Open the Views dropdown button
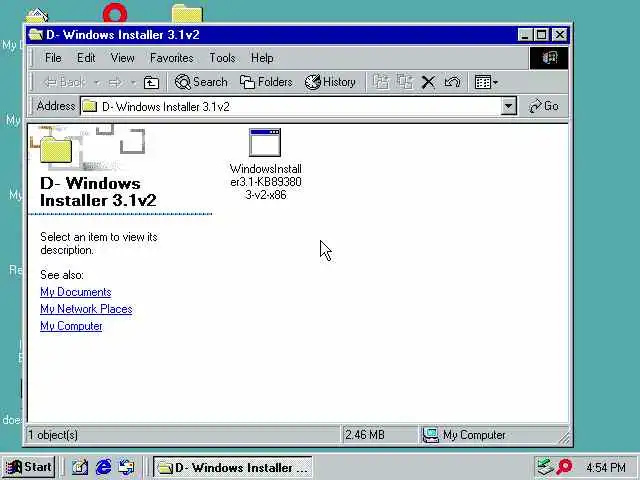The width and height of the screenshot is (640, 480). [486, 82]
